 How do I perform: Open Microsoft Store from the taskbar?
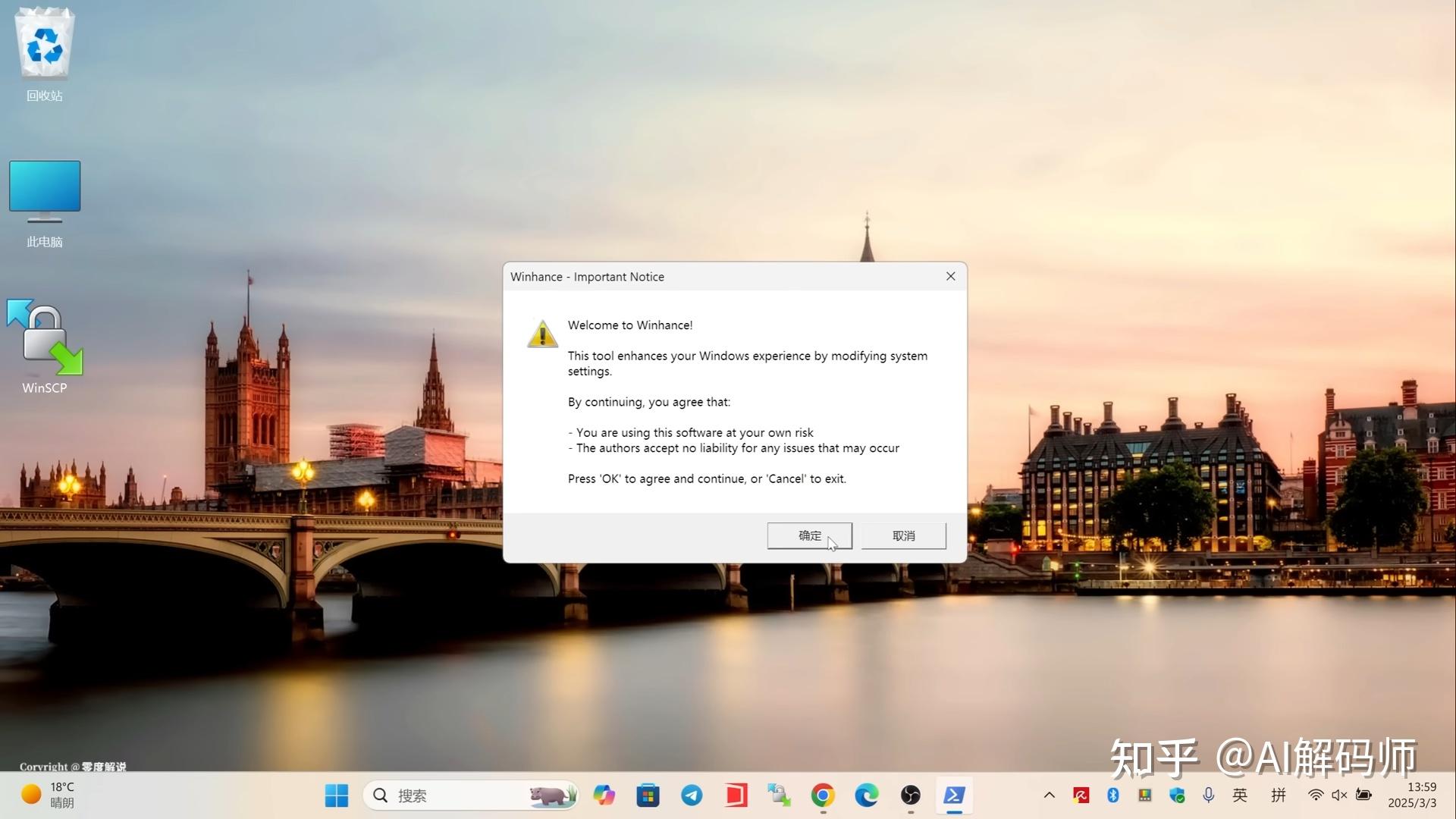click(648, 795)
